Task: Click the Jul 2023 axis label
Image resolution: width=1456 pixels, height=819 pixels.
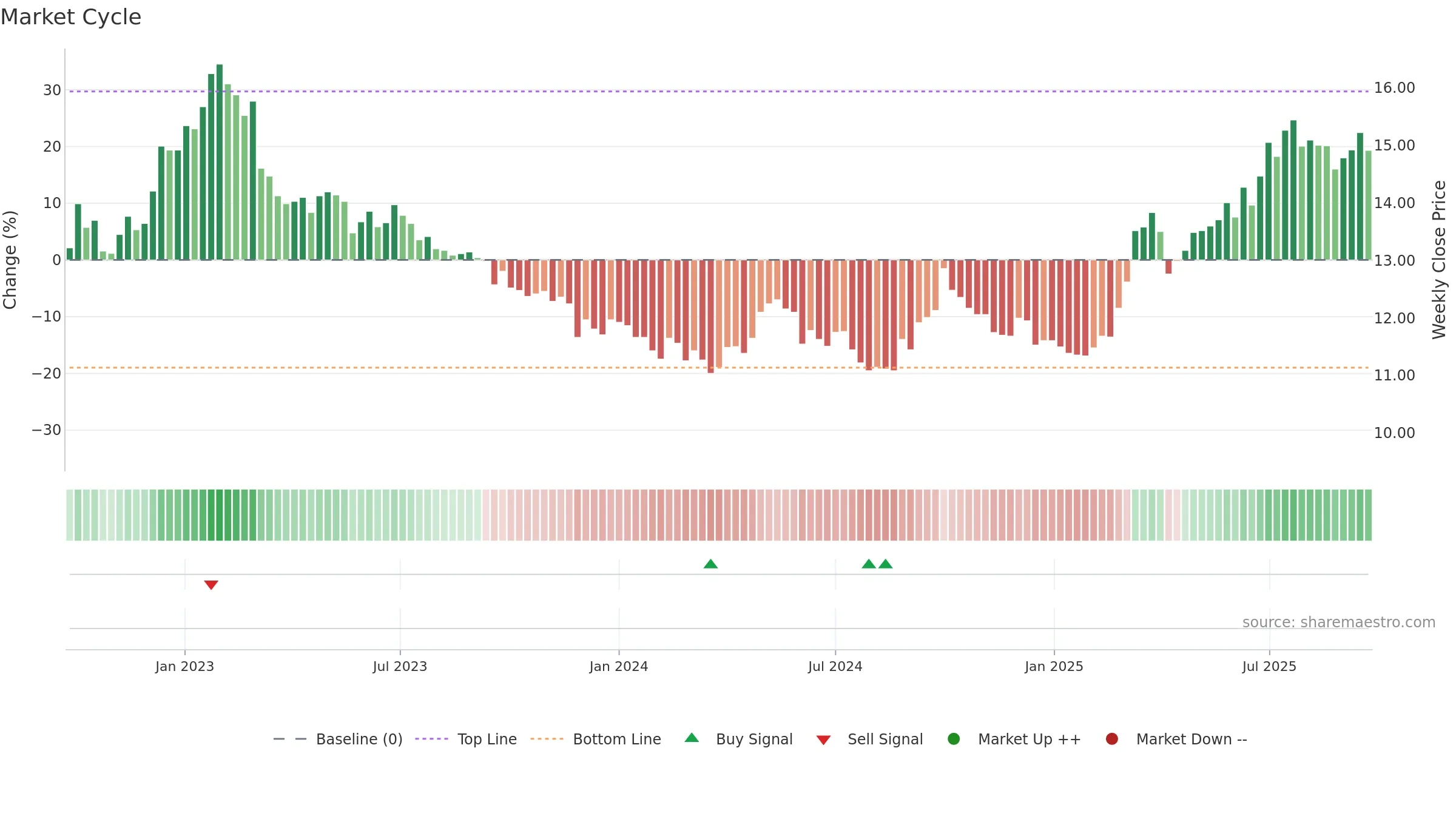Action: click(400, 666)
